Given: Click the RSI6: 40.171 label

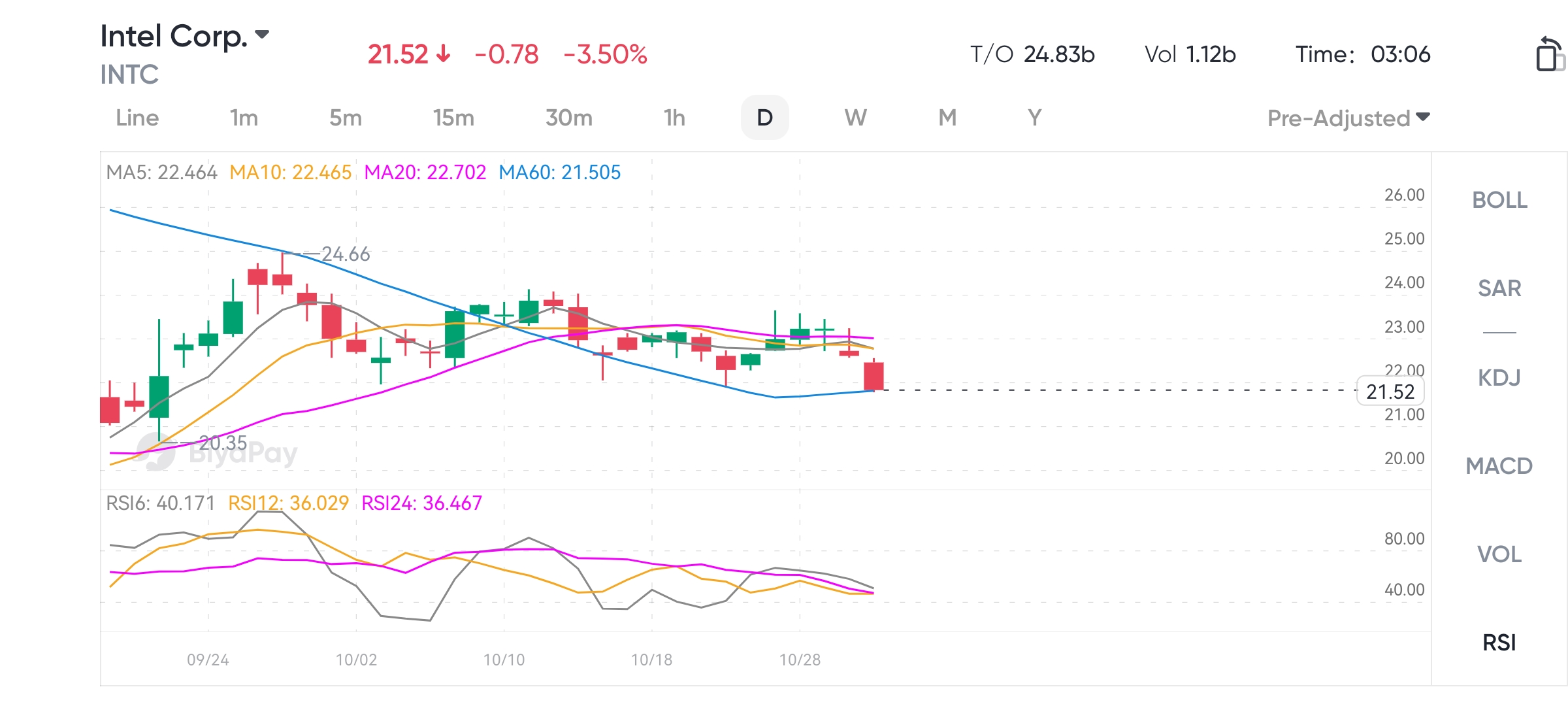Looking at the screenshot, I should (161, 503).
